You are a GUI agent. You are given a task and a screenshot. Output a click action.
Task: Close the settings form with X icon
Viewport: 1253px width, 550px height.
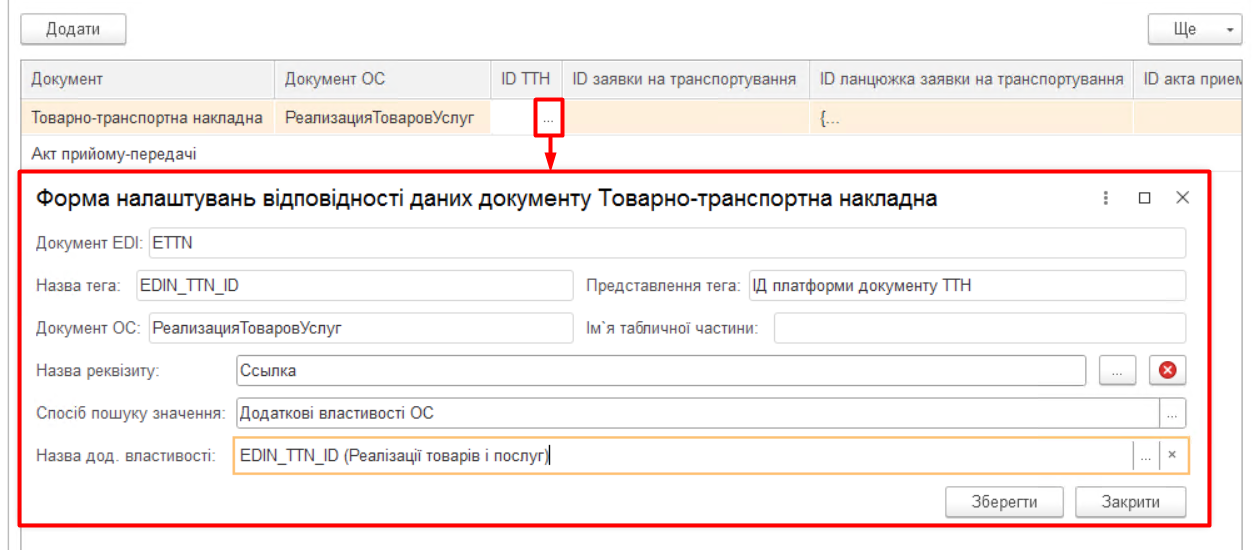1182,198
